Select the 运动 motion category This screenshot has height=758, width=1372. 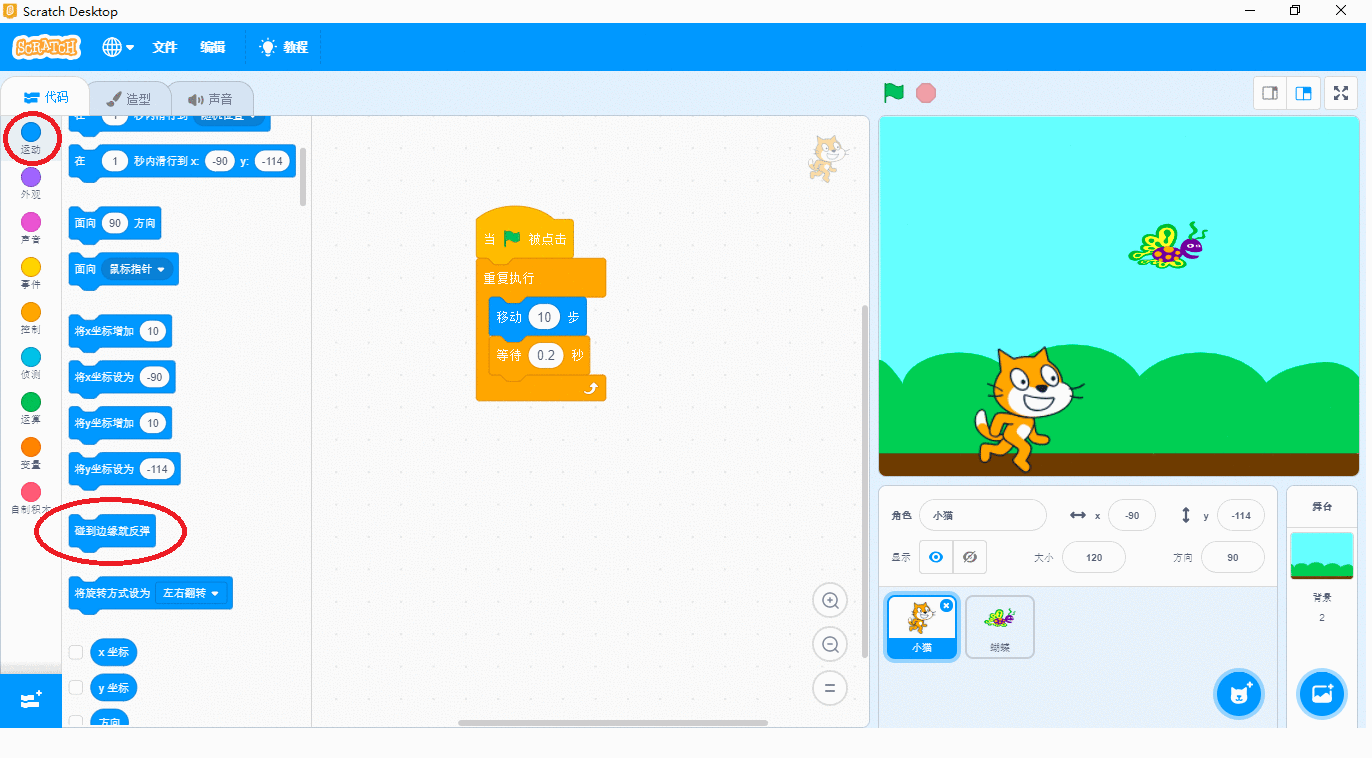31,138
